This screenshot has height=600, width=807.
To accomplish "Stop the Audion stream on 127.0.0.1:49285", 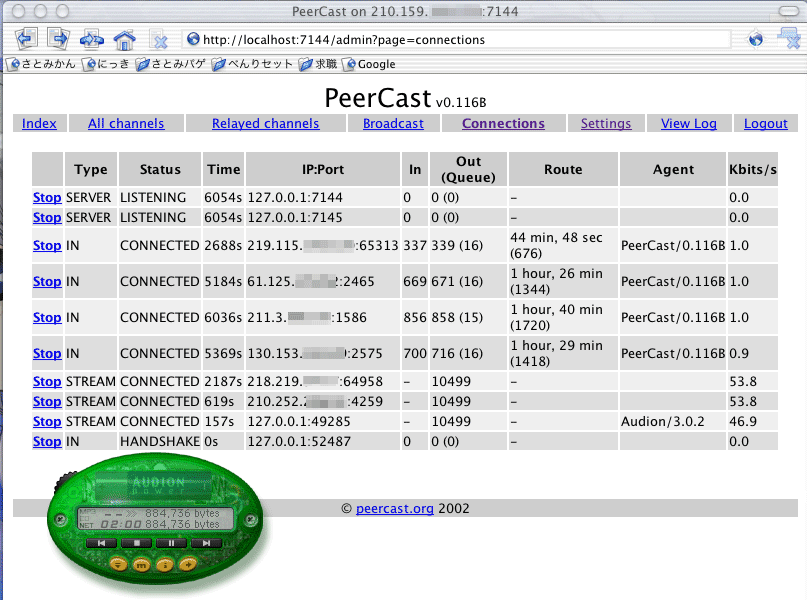I will [x=47, y=421].
